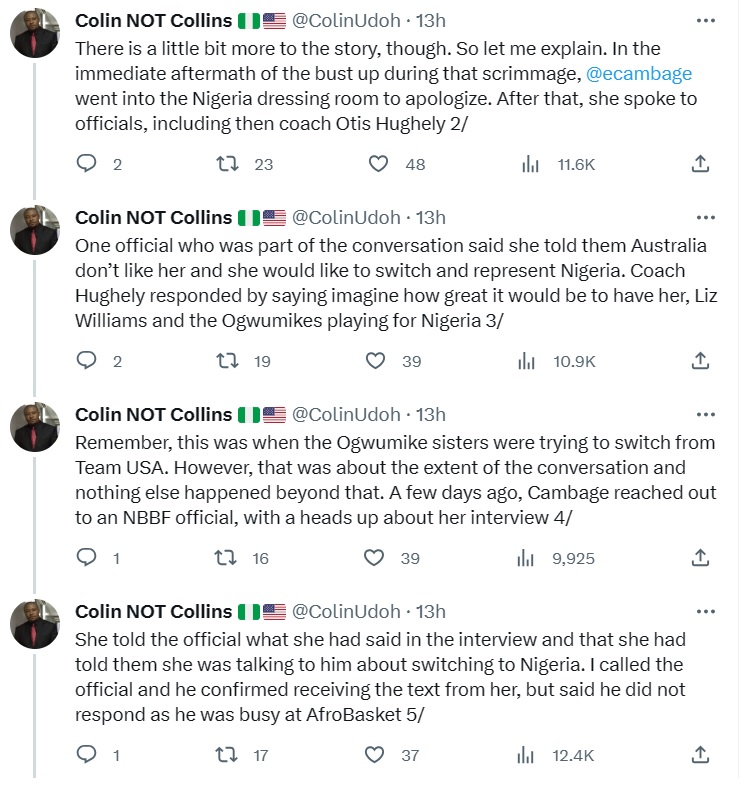This screenshot has height=807, width=746.
Task: Open more options for tweet ending 3/
Action: point(705,217)
